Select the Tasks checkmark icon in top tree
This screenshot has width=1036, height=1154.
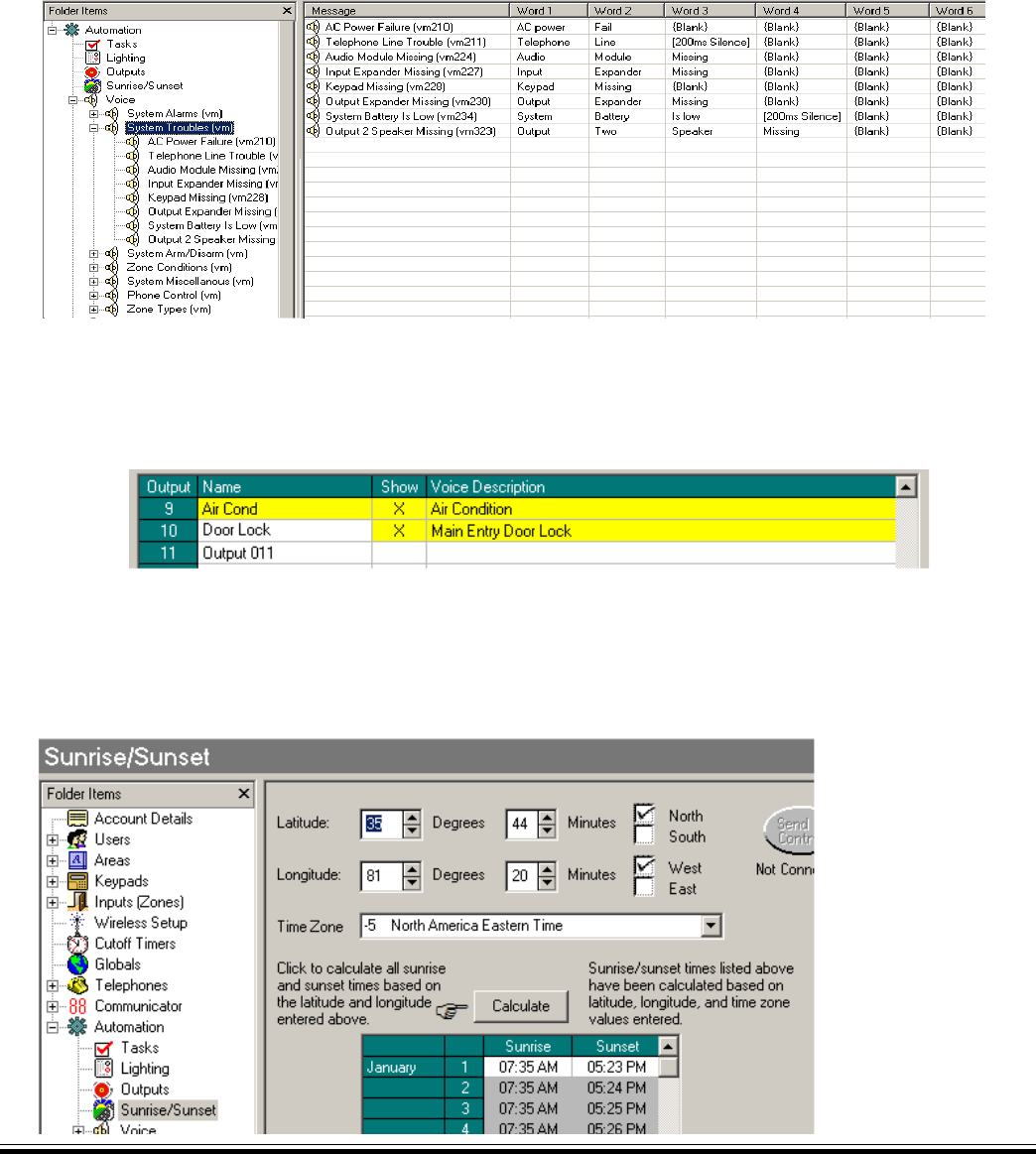92,45
